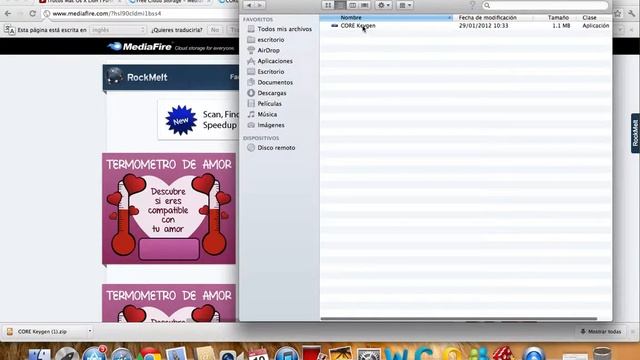Open Calendar icon in the Dock
The width and height of the screenshot is (640, 360).
point(258,354)
